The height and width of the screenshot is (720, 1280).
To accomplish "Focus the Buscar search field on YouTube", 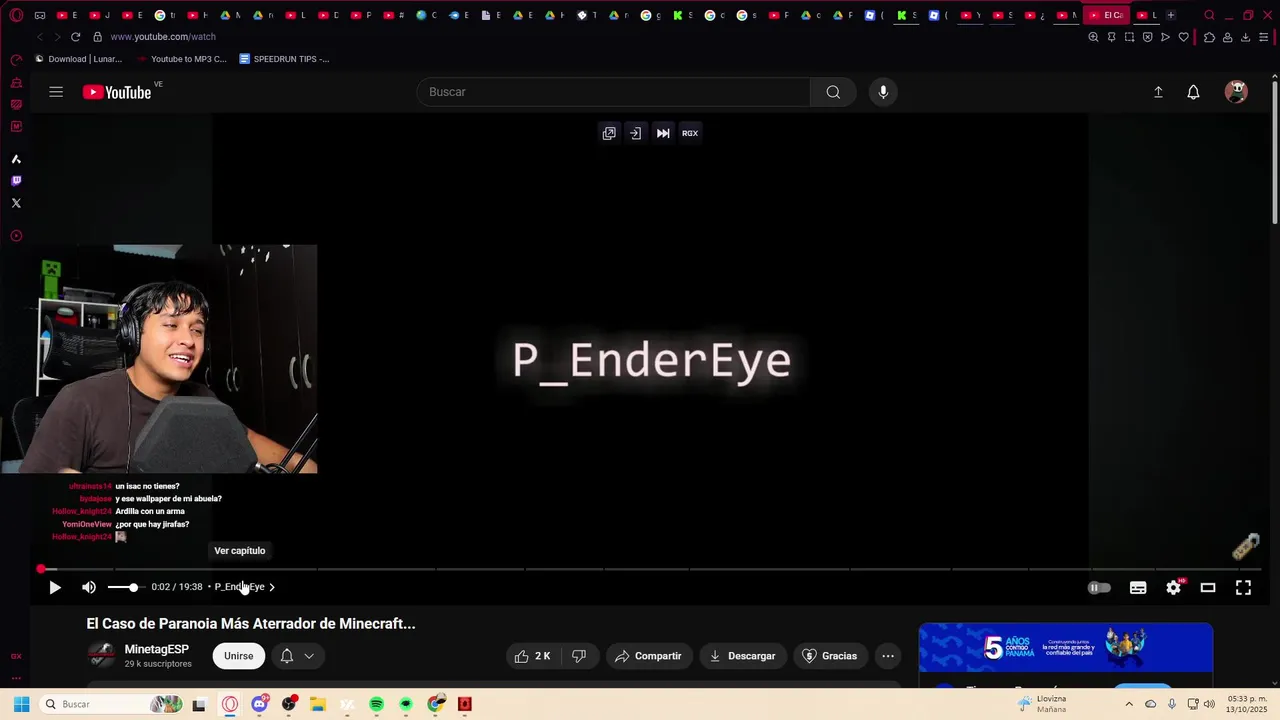I will tap(614, 92).
